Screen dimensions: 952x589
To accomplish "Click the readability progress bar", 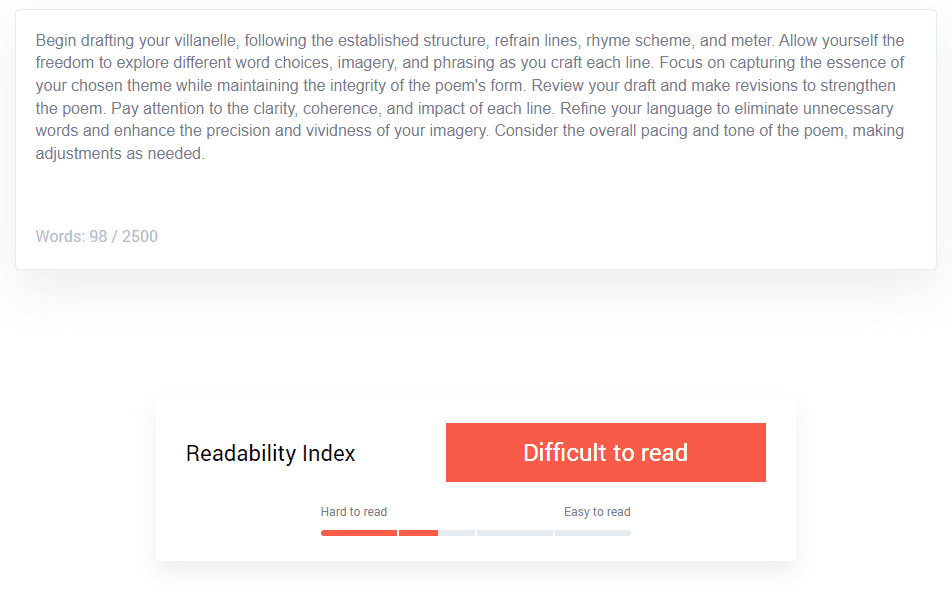I will (x=475, y=533).
